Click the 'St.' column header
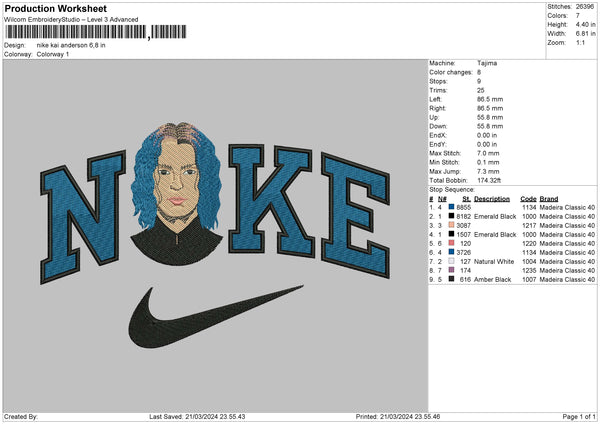The height and width of the screenshot is (424, 600). click(466, 199)
